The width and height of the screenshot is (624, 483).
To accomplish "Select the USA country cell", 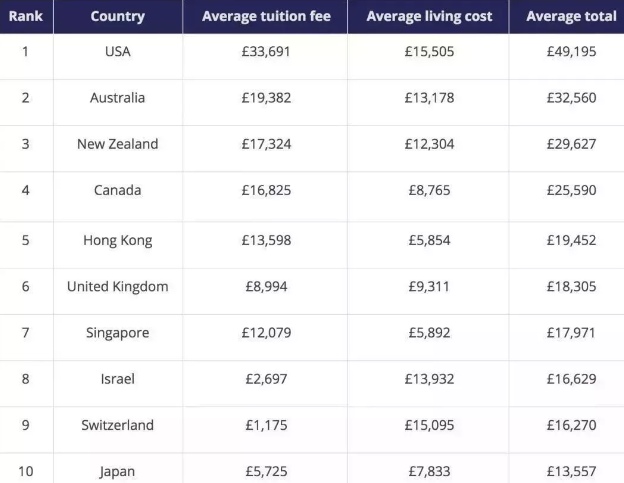I will tap(117, 51).
